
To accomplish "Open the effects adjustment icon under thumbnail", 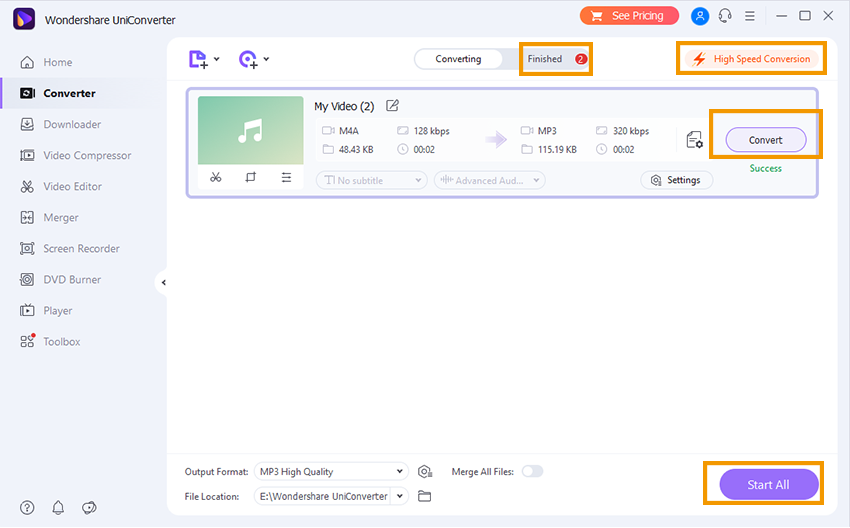I will 286,178.
